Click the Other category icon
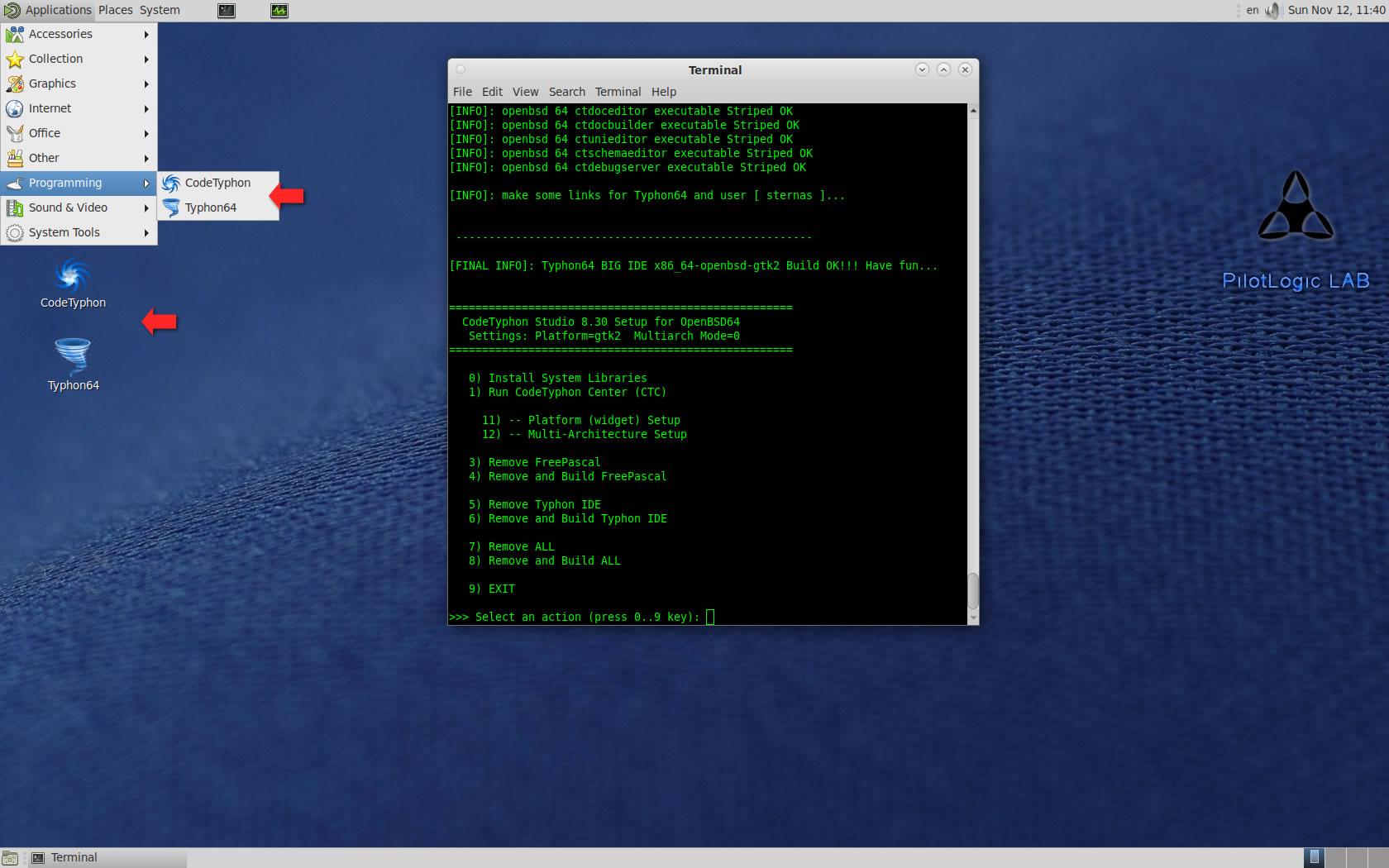Screen dimensions: 1389x868 (15, 158)
